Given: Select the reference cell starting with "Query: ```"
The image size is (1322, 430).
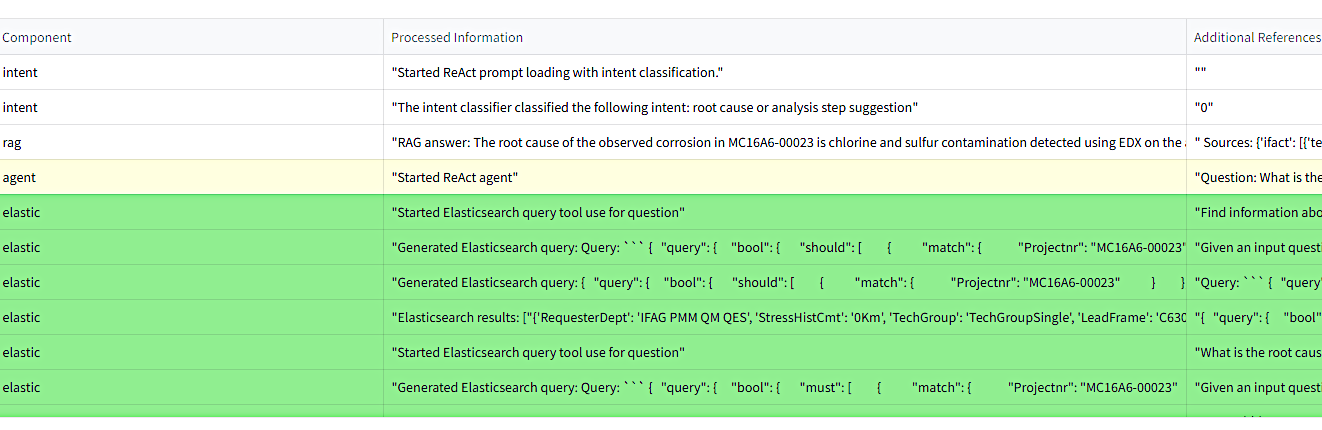Looking at the screenshot, I should 1254,283.
